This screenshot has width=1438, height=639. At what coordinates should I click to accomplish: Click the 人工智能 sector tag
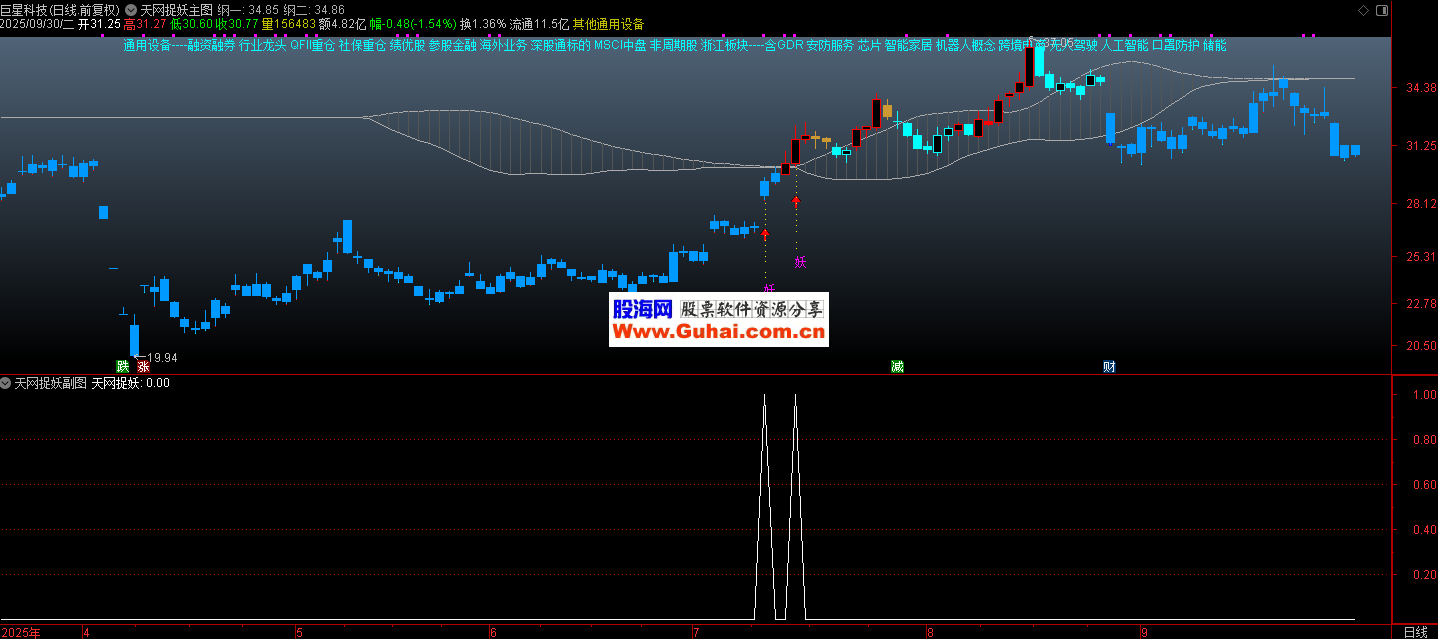point(1123,45)
